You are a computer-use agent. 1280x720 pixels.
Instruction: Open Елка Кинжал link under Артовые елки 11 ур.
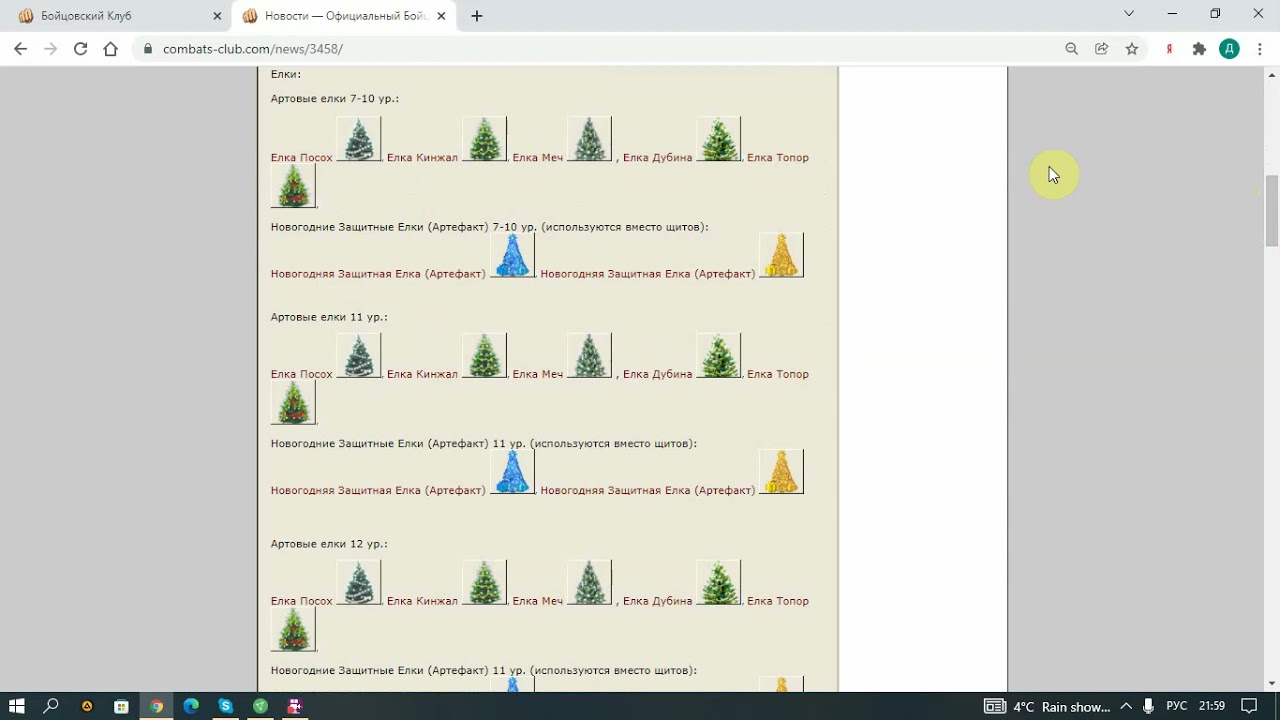[422, 374]
